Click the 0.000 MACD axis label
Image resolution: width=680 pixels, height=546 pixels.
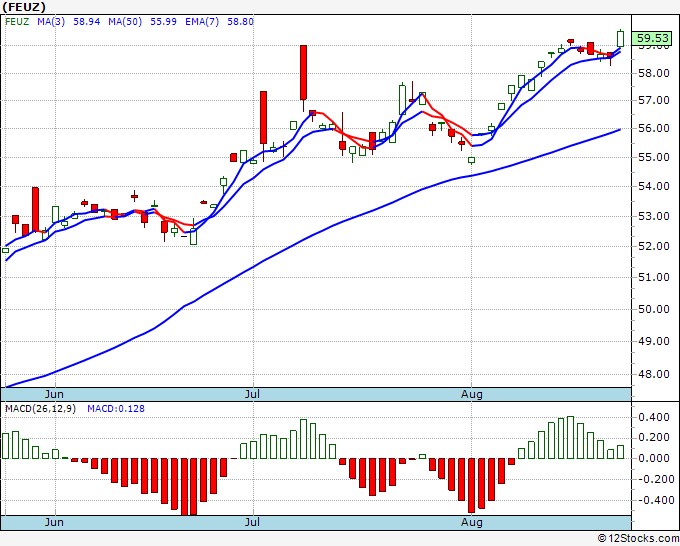tap(654, 458)
